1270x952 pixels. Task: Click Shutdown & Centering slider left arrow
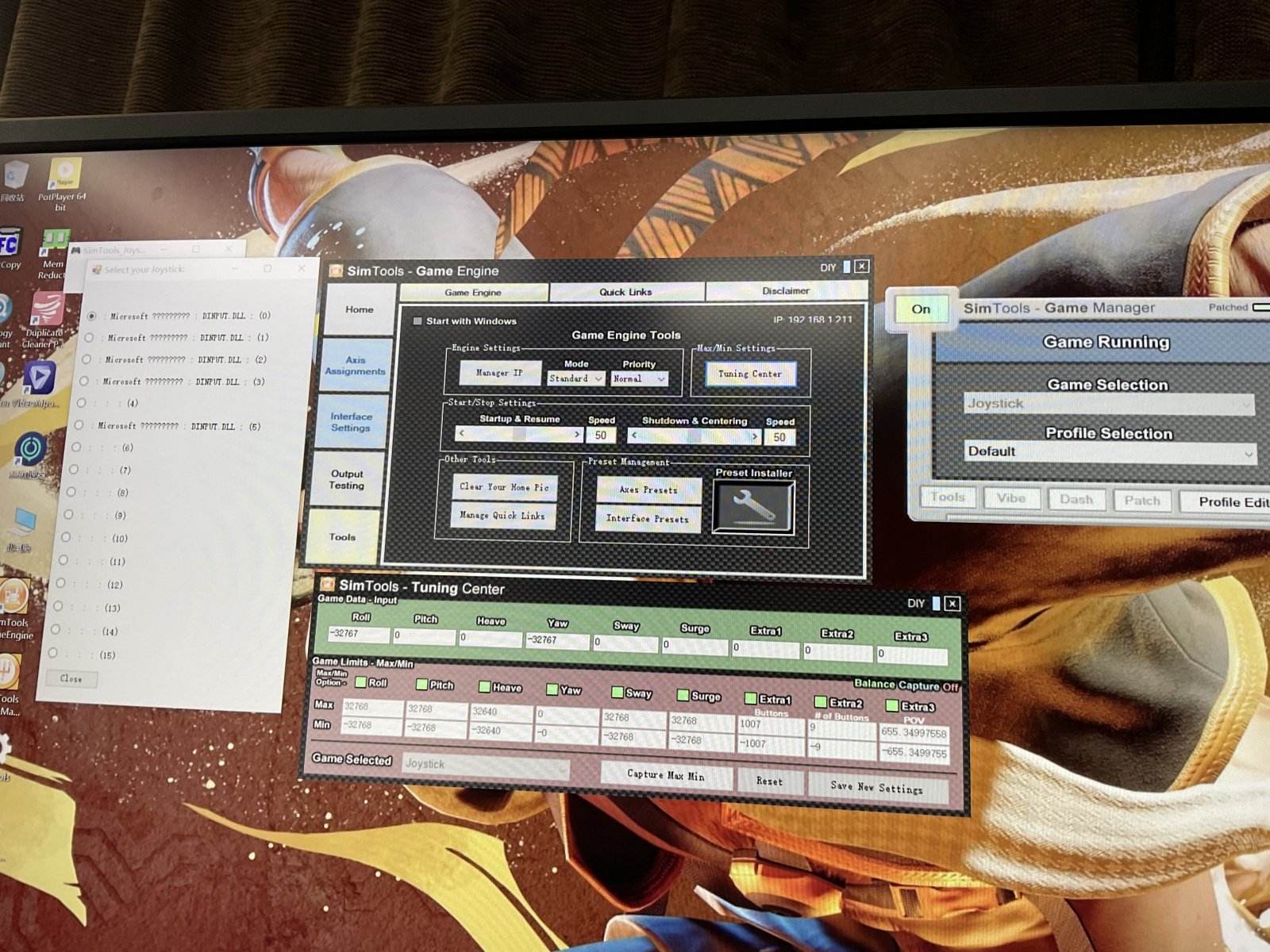coord(633,436)
